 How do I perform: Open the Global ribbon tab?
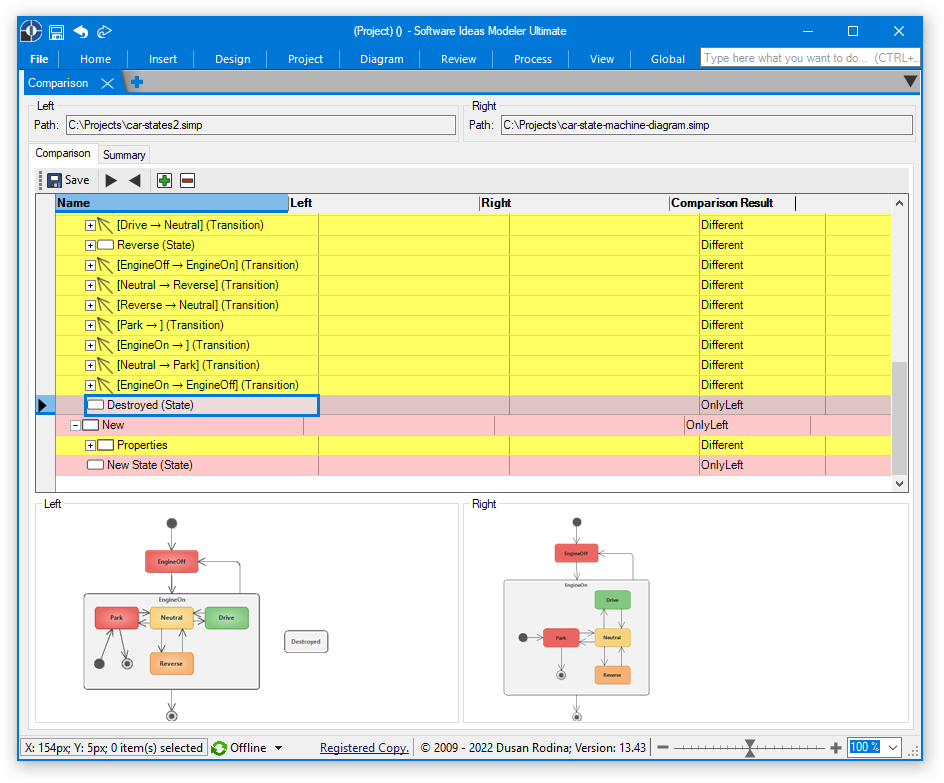[x=668, y=59]
